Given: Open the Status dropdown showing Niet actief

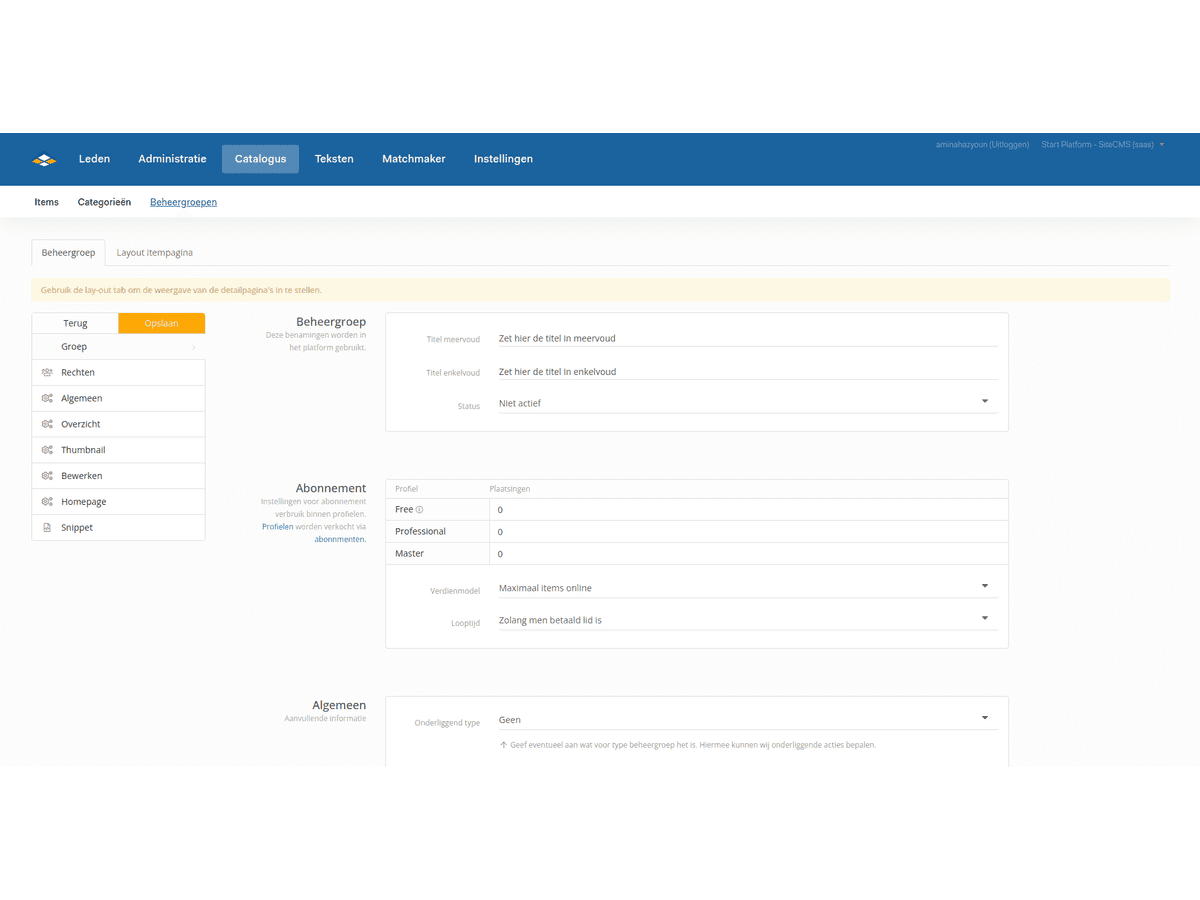Looking at the screenshot, I should [746, 403].
